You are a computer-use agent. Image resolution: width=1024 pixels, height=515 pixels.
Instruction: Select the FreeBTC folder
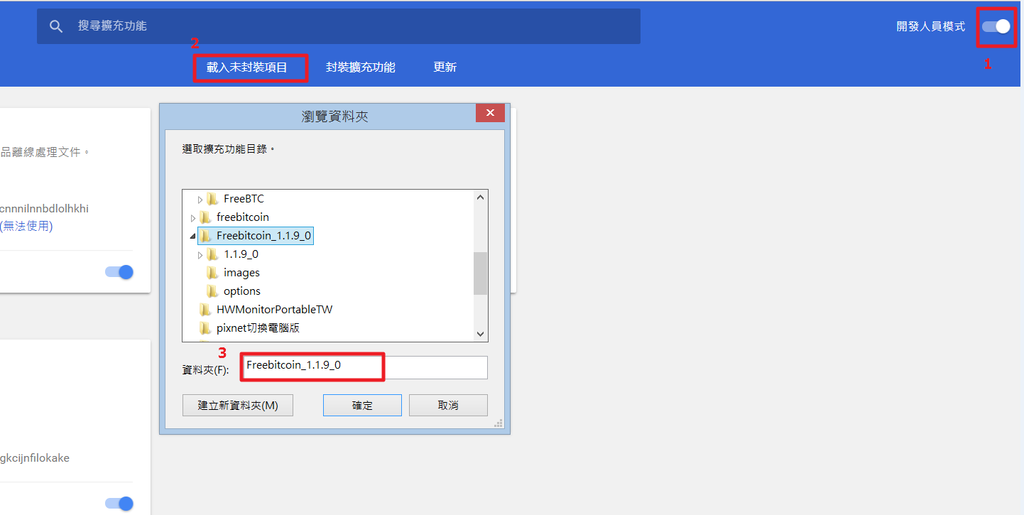click(244, 198)
